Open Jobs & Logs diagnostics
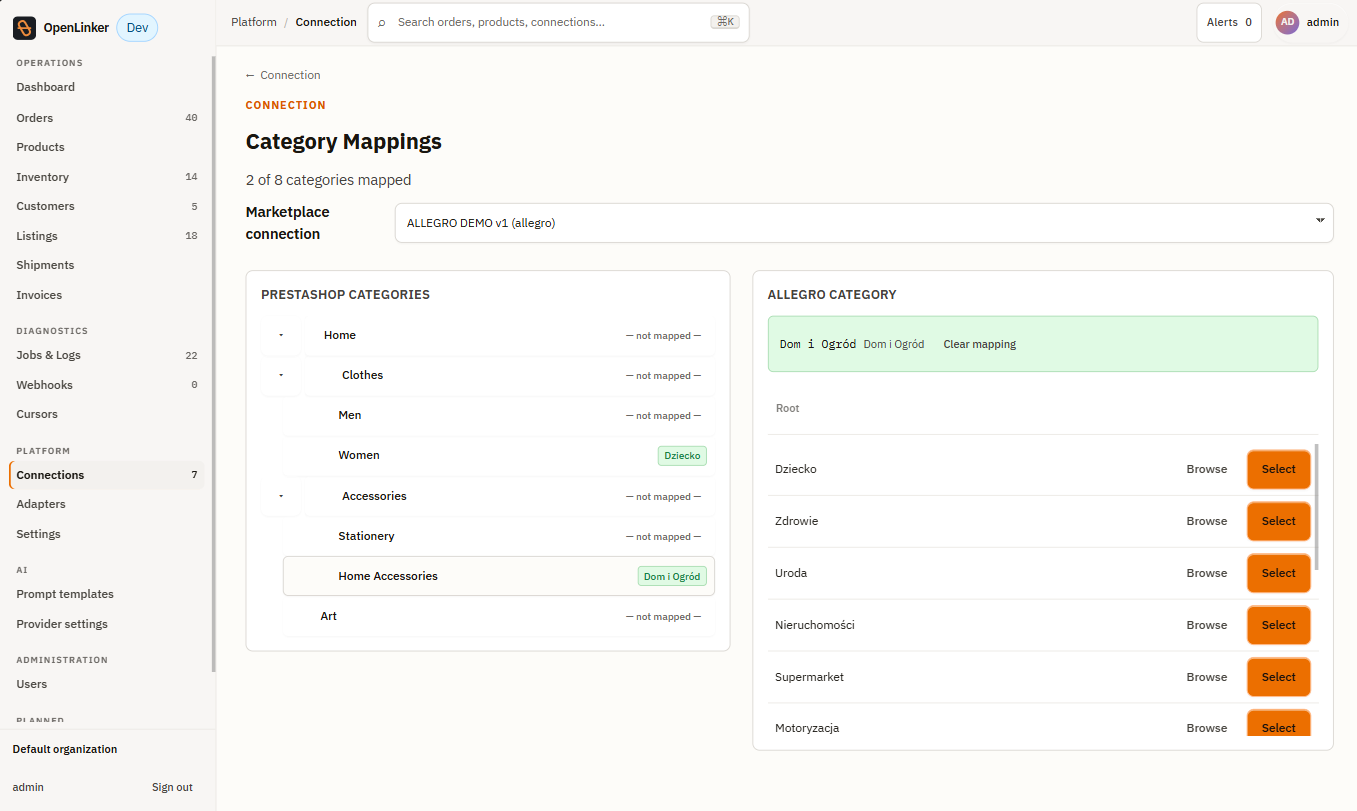The height and width of the screenshot is (811, 1357). point(107,355)
